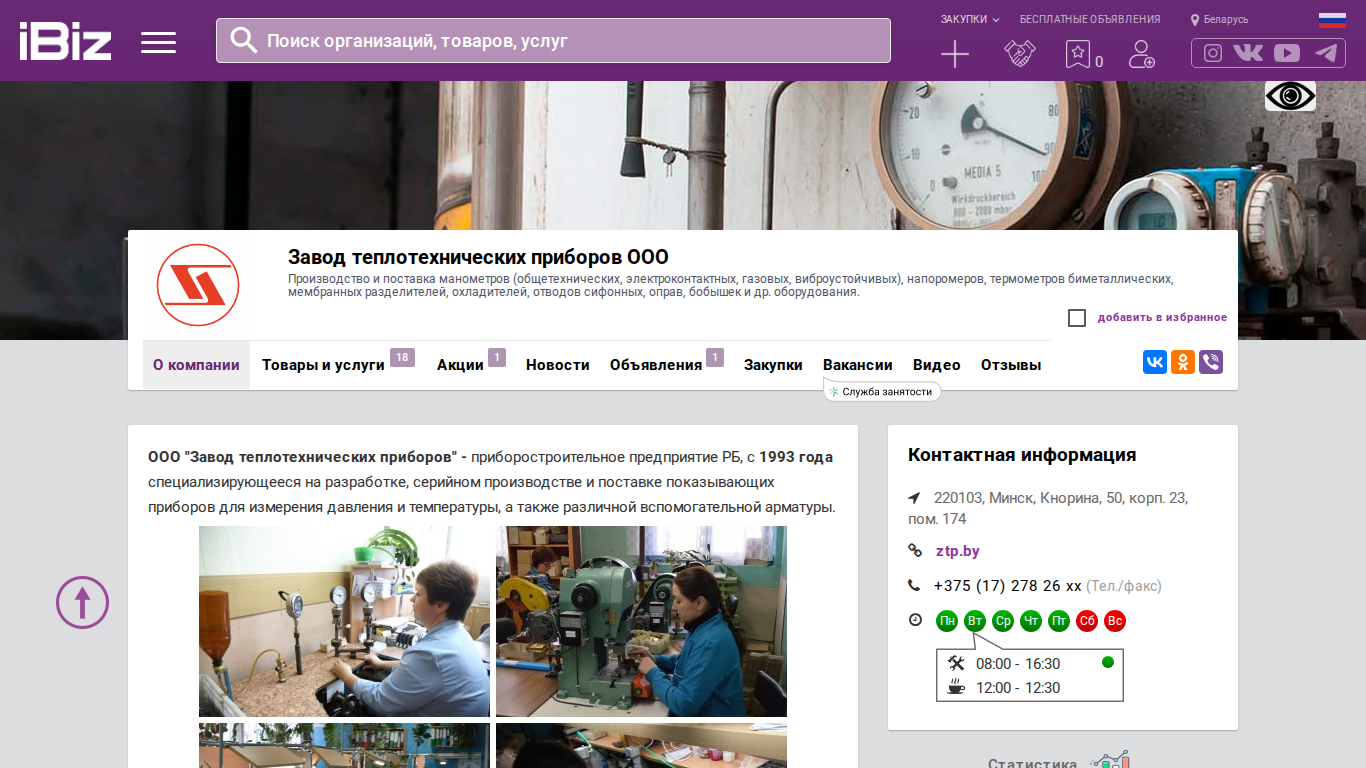Click the company red logo
Image resolution: width=1366 pixels, height=768 pixels.
198,285
